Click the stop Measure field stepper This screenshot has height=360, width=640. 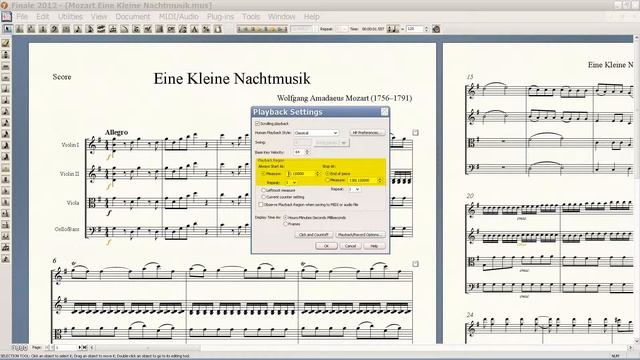(x=380, y=180)
